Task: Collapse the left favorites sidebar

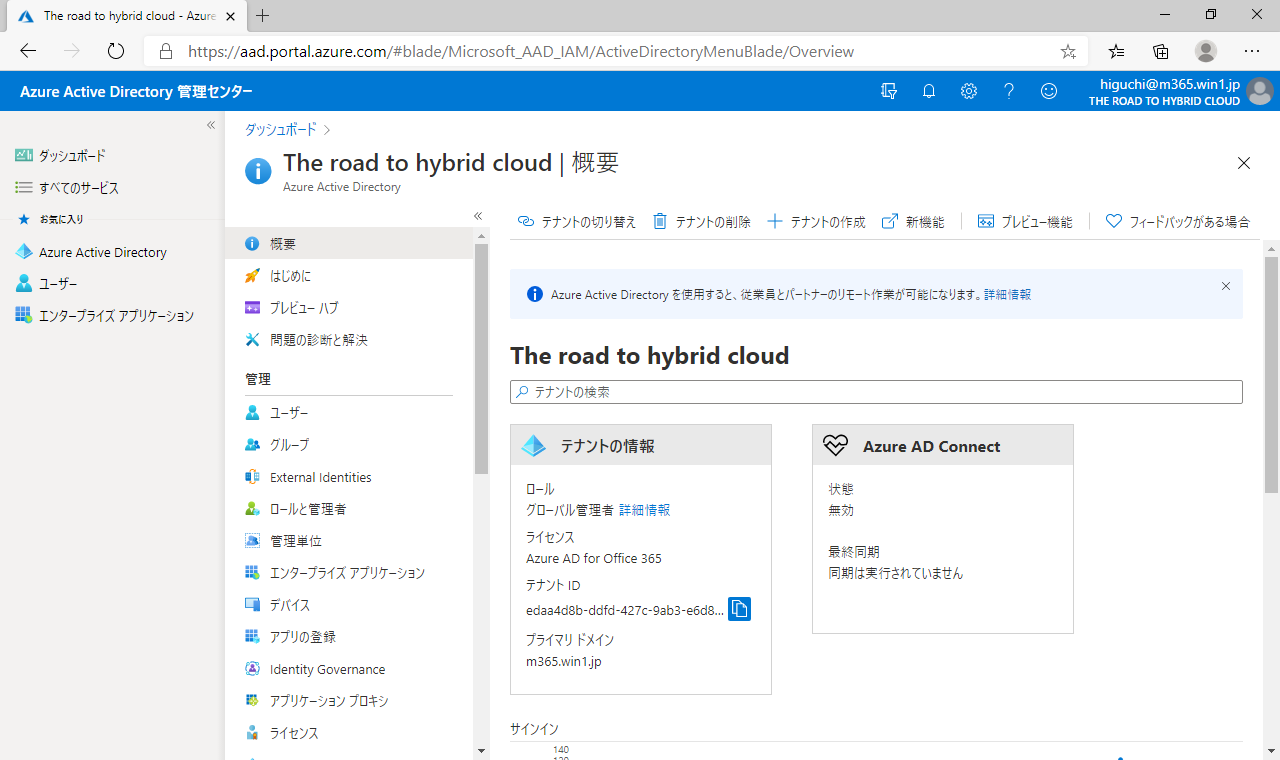Action: pos(211,125)
